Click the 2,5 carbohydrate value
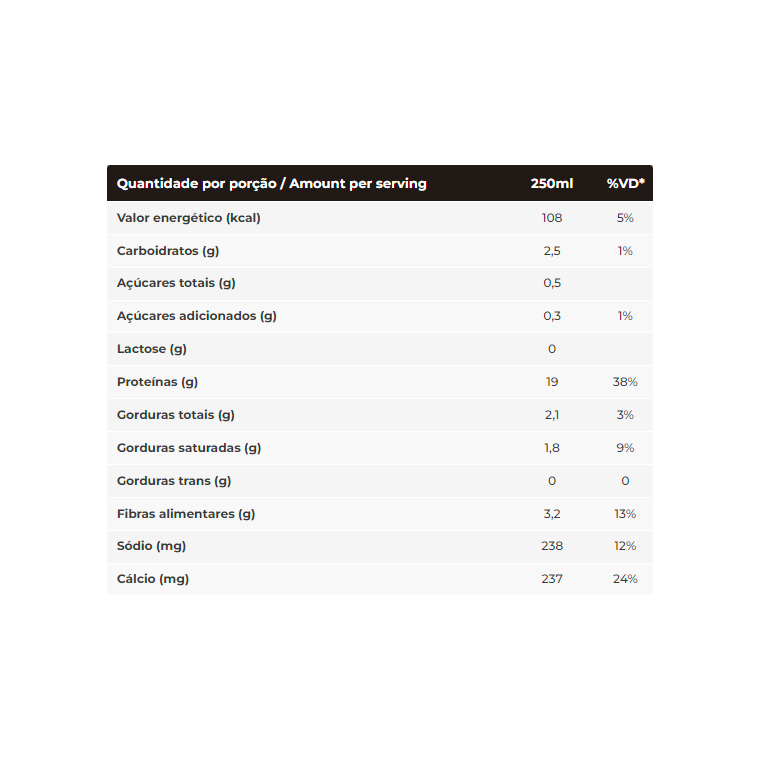 [x=552, y=251]
